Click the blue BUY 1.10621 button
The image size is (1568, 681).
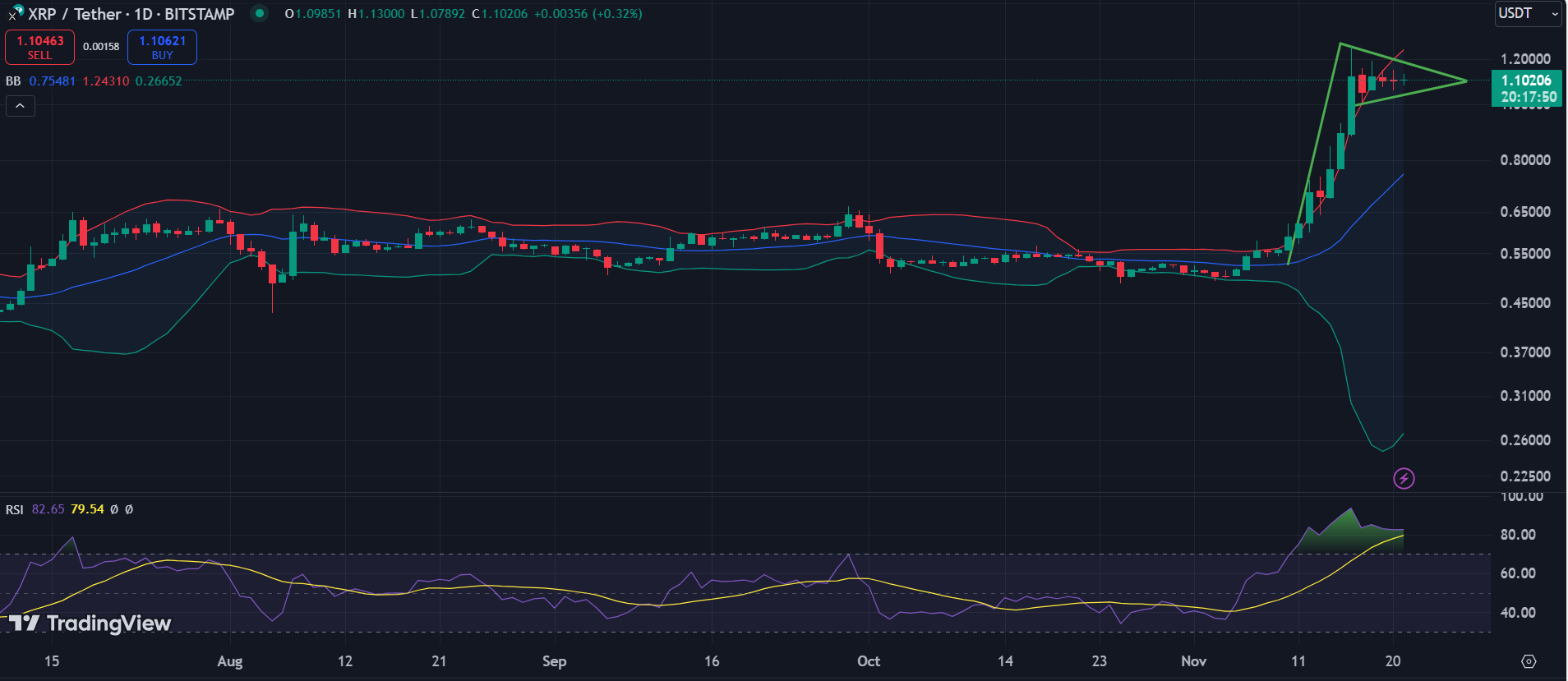click(x=162, y=47)
